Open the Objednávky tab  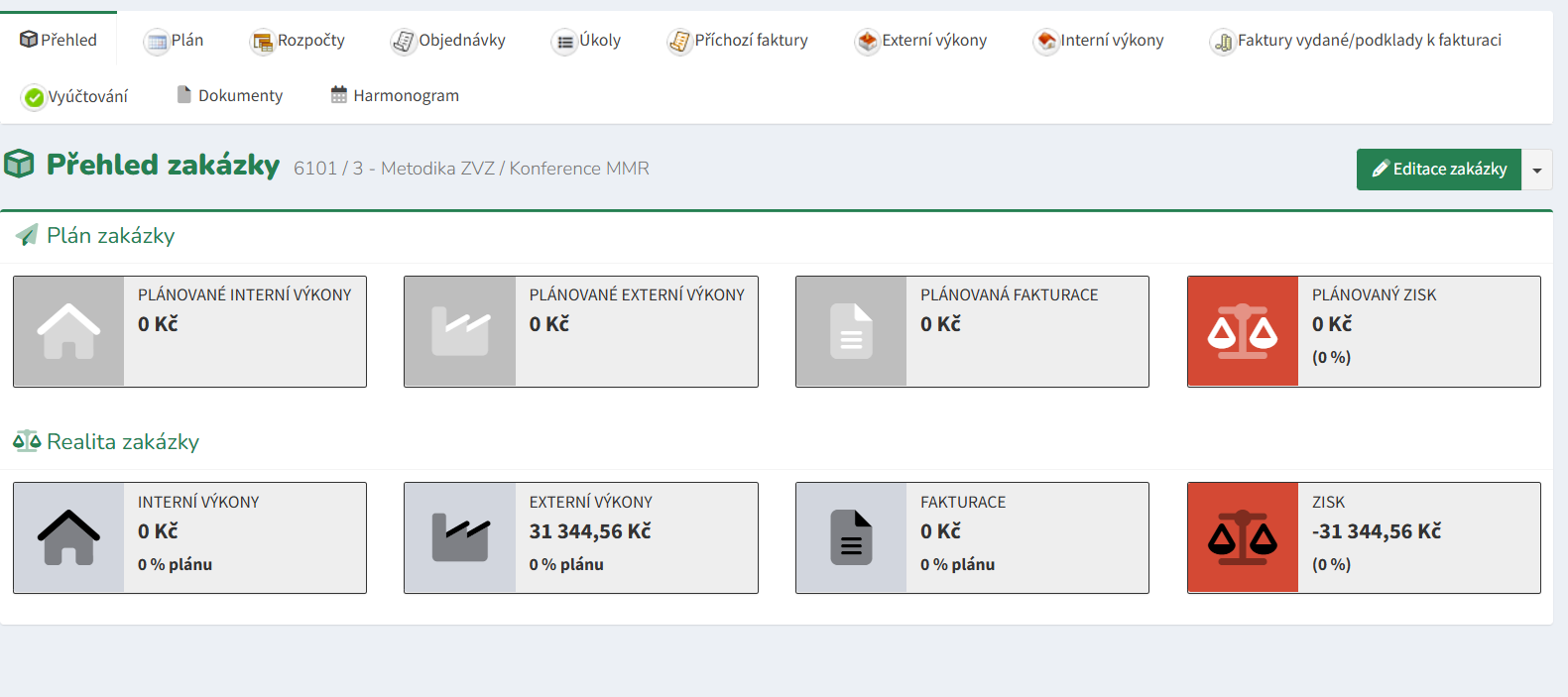point(448,41)
